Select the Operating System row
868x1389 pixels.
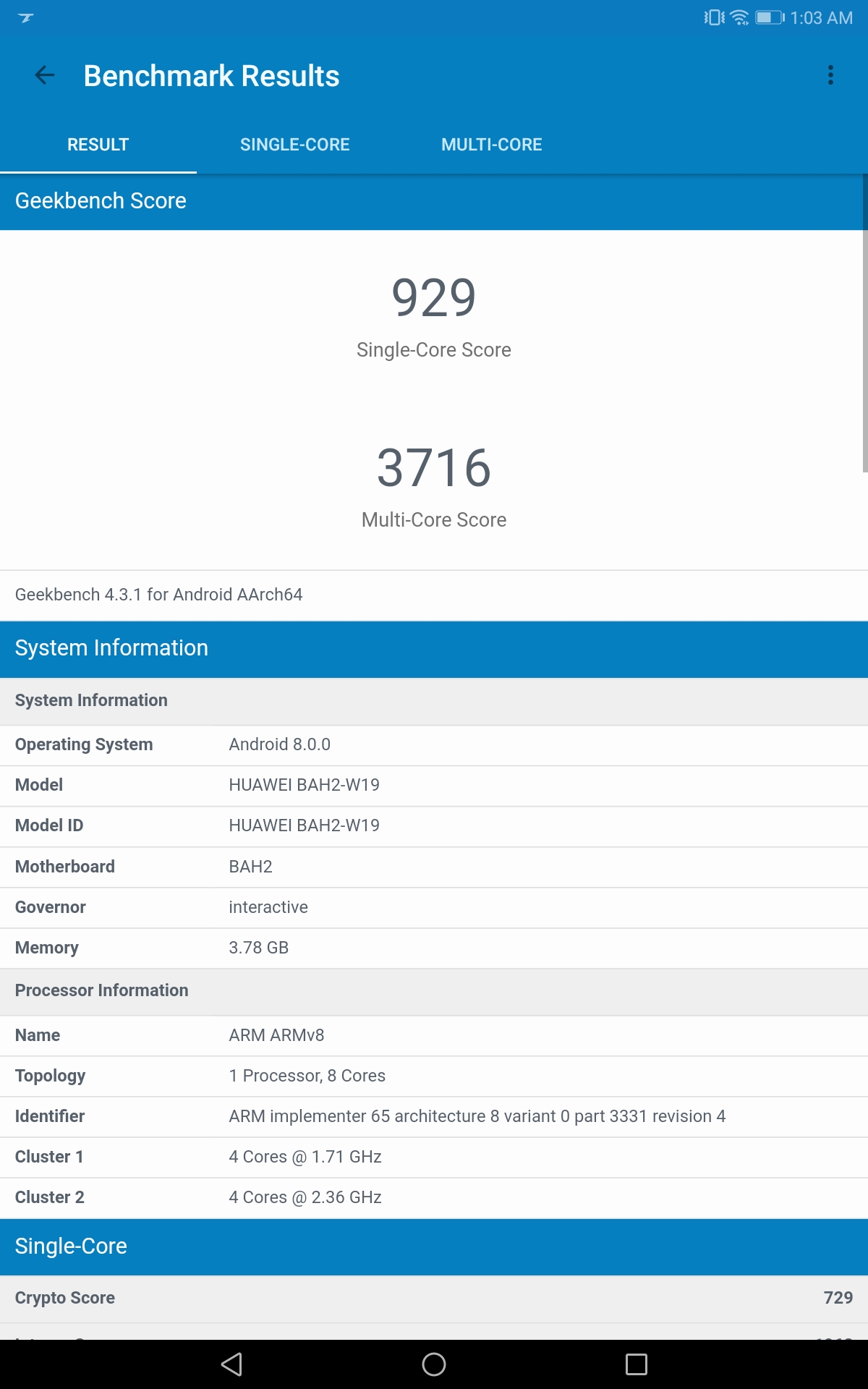[434, 745]
